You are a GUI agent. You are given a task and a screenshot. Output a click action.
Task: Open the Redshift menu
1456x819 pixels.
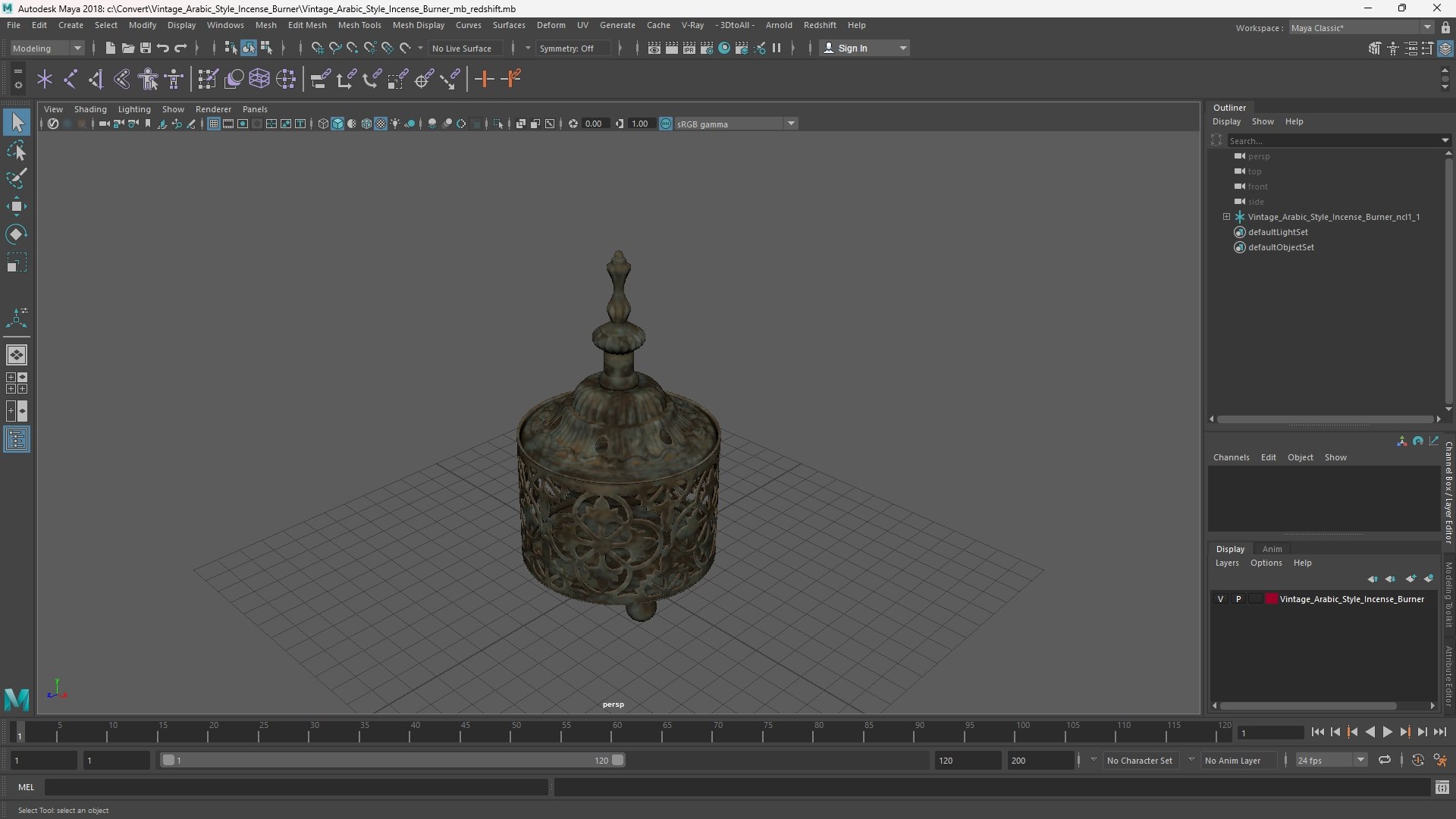(x=820, y=25)
